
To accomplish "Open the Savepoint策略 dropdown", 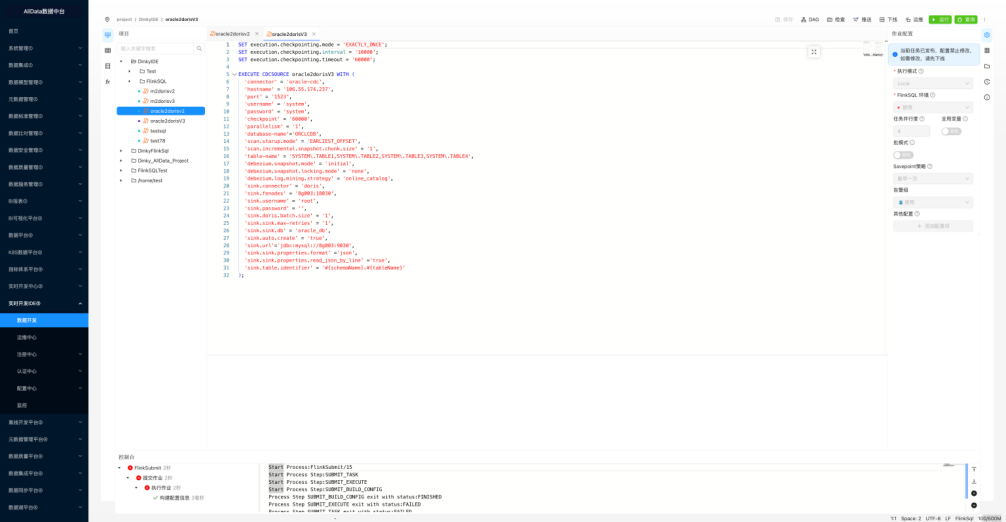I will pos(933,178).
